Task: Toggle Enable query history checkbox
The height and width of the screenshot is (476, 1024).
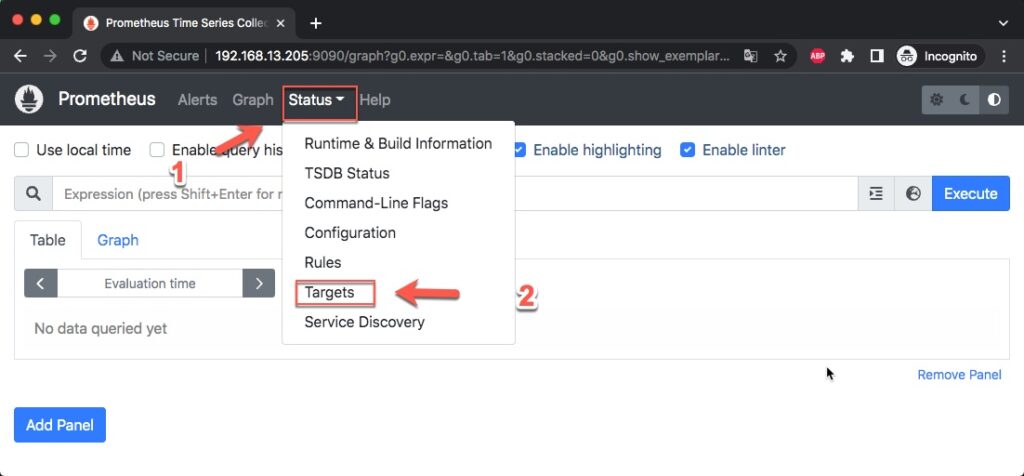Action: (x=157, y=150)
